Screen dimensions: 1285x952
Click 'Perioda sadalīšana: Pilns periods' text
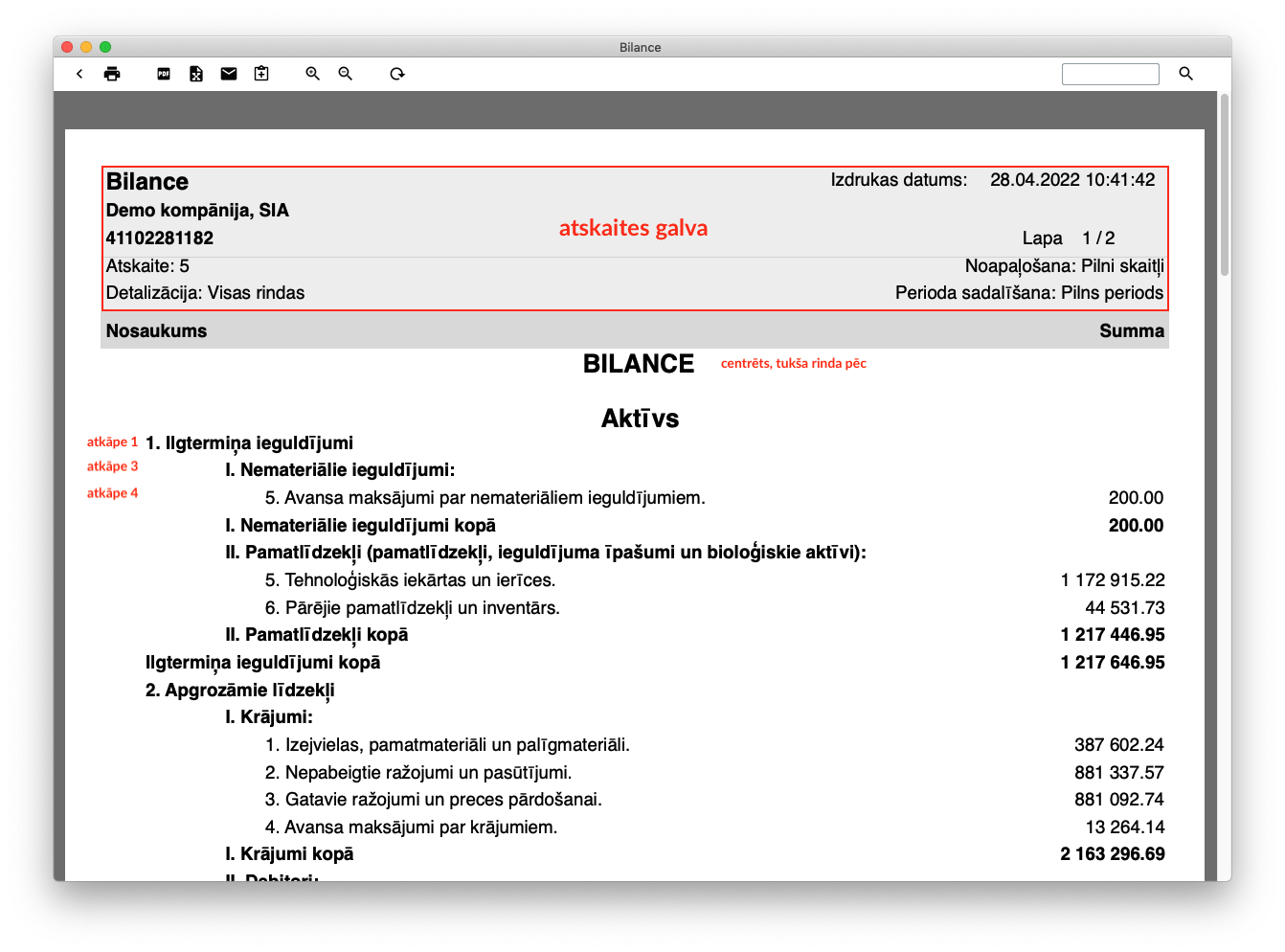1029,293
